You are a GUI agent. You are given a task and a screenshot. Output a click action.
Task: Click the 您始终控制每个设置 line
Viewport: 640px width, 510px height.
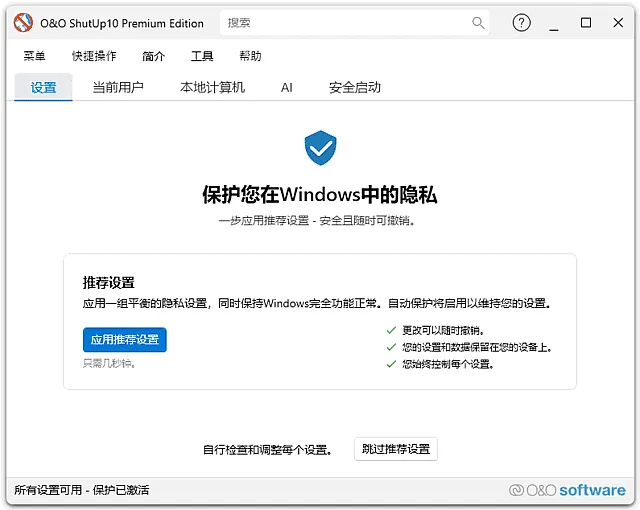(x=448, y=364)
